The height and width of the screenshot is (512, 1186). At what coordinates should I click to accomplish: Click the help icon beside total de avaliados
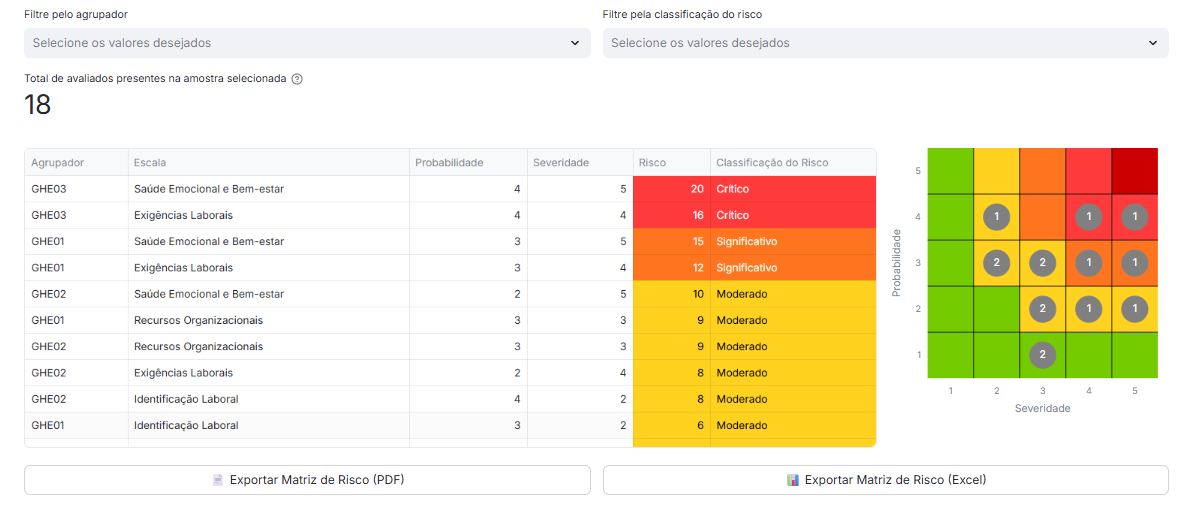297,79
